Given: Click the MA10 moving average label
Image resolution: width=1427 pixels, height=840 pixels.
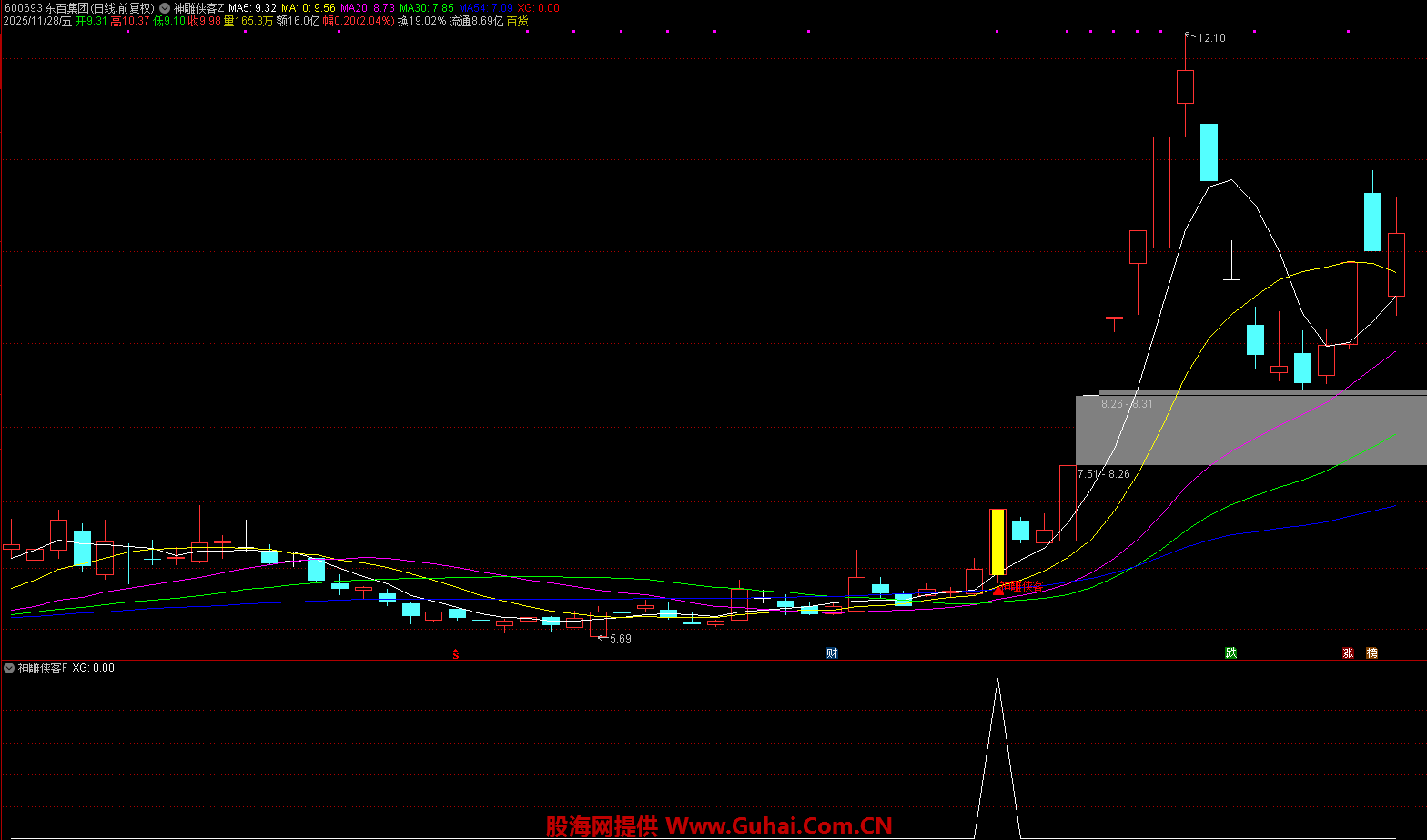Looking at the screenshot, I should pos(308,7).
